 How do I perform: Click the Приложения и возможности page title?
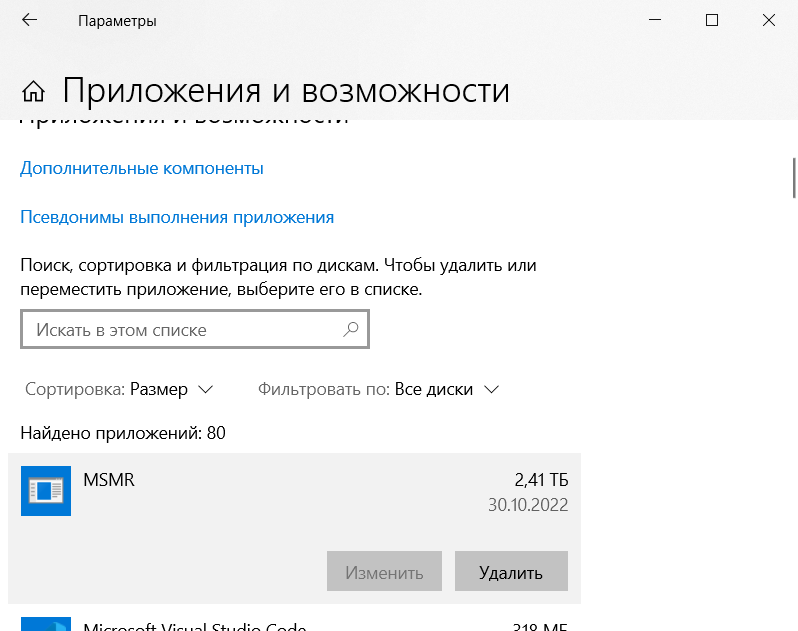click(x=286, y=92)
